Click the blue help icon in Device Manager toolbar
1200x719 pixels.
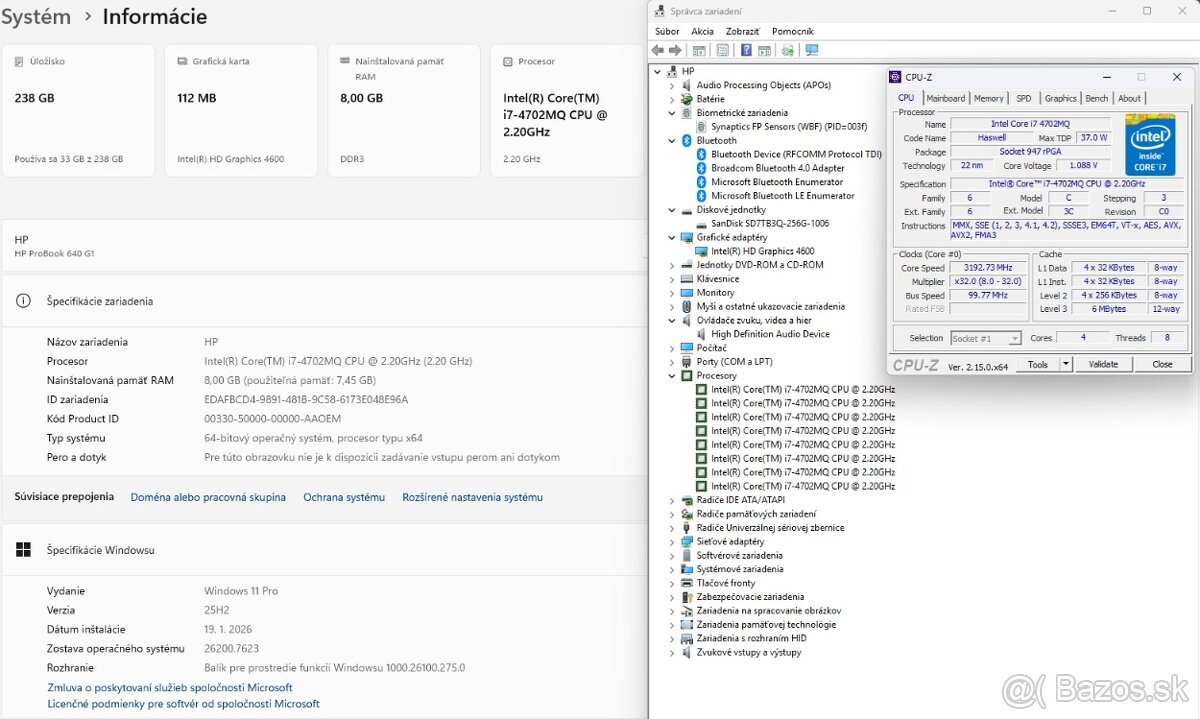746,50
